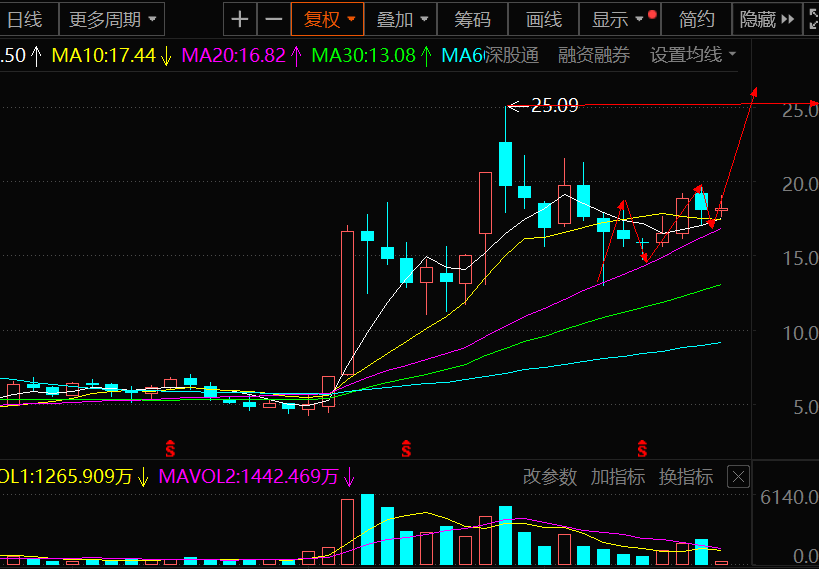This screenshot has width=819, height=569.
Task: Click the candlestick at the 25.09 peak
Action: pyautogui.click(x=505, y=164)
